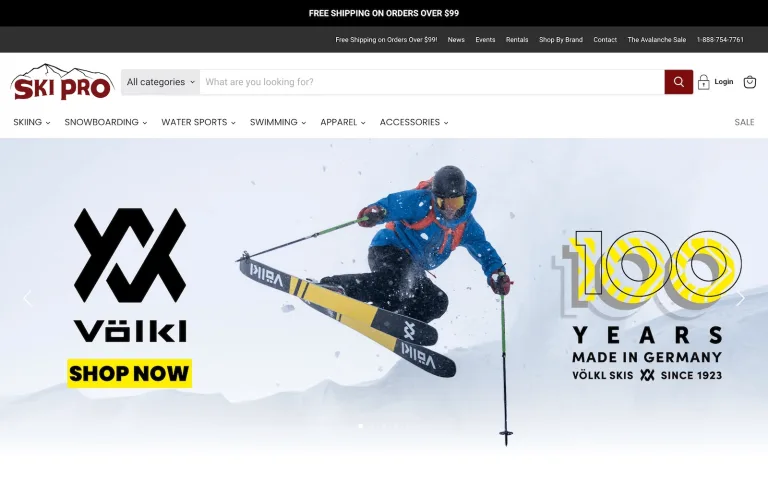Viewport: 768px width, 496px height.
Task: Open the All categories dropdown
Action: click(x=161, y=82)
